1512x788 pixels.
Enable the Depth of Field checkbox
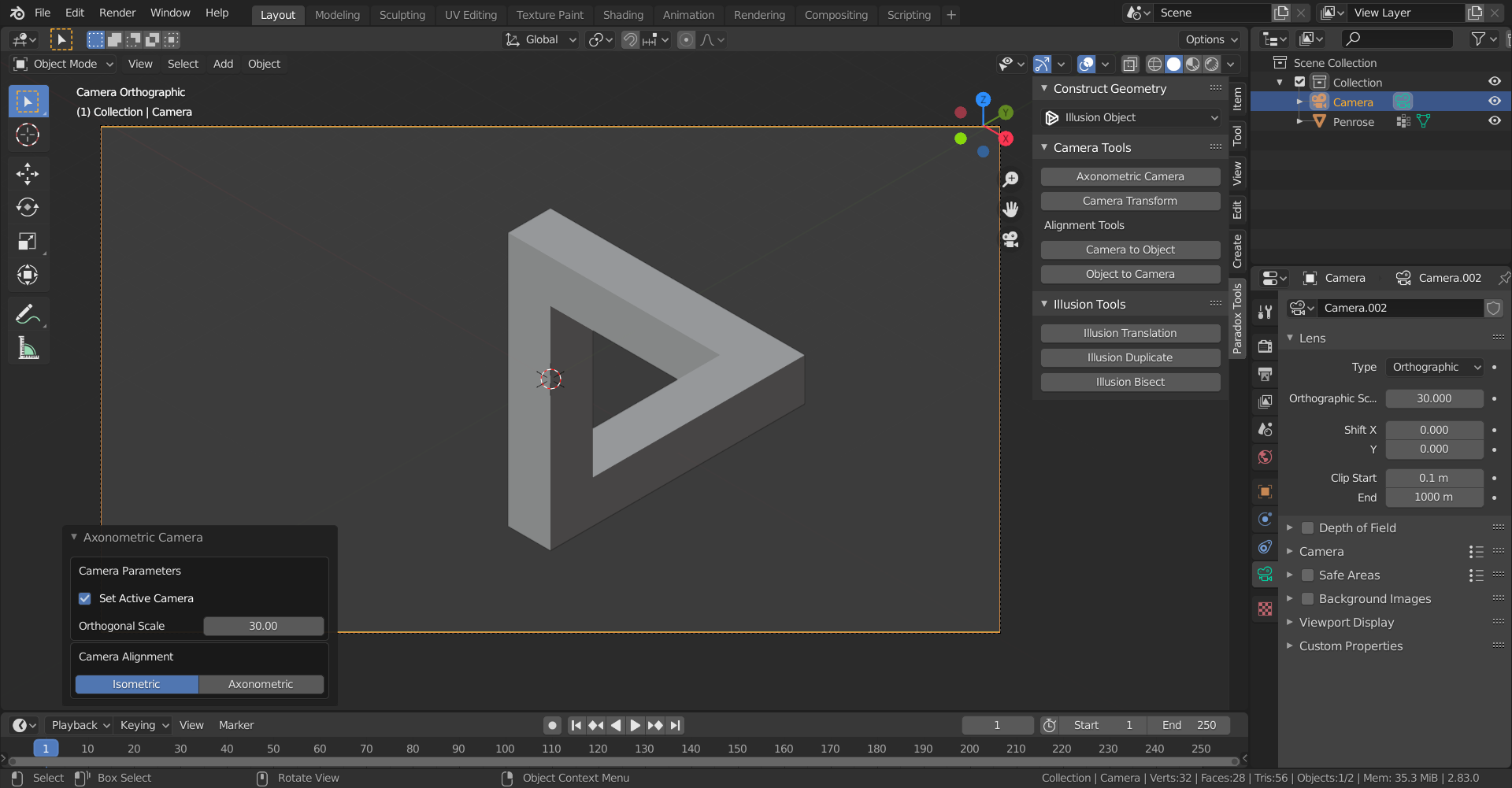pyautogui.click(x=1307, y=528)
